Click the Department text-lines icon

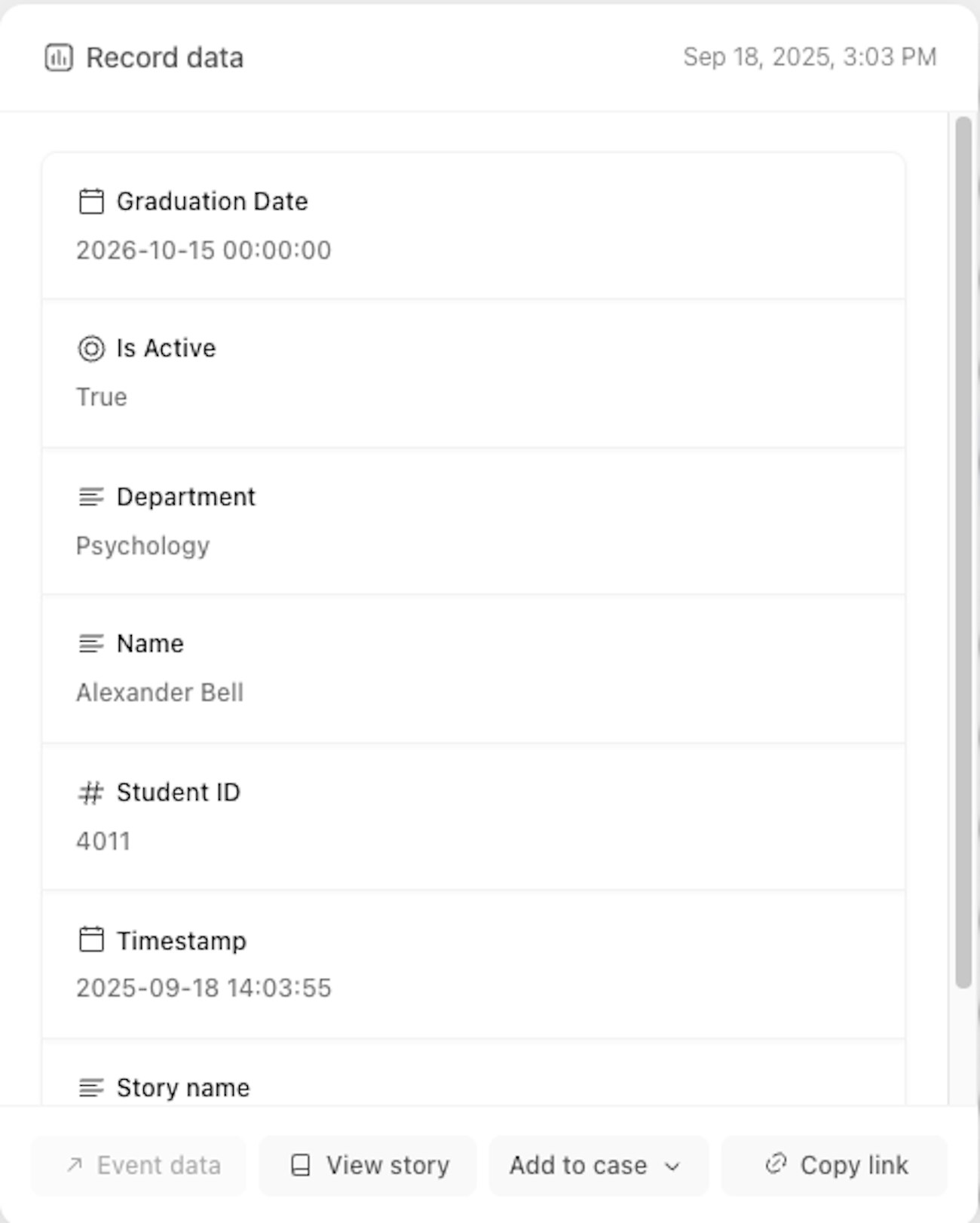coord(91,497)
